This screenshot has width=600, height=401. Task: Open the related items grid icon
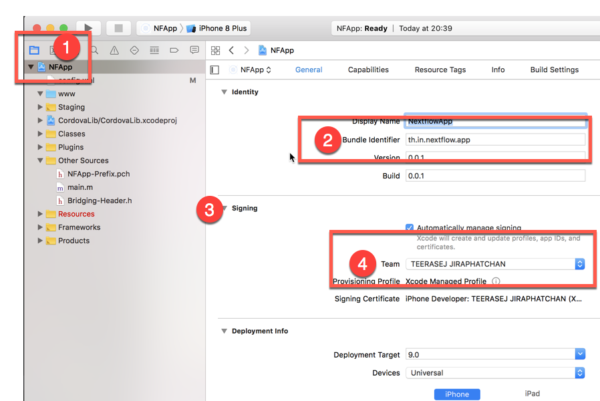click(215, 50)
